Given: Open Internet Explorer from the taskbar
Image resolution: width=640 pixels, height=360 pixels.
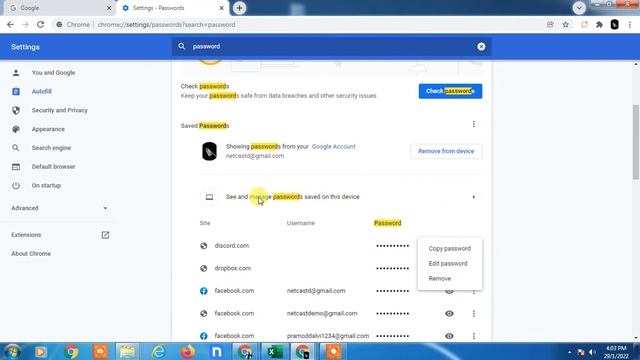Looking at the screenshot, I should tap(158, 351).
